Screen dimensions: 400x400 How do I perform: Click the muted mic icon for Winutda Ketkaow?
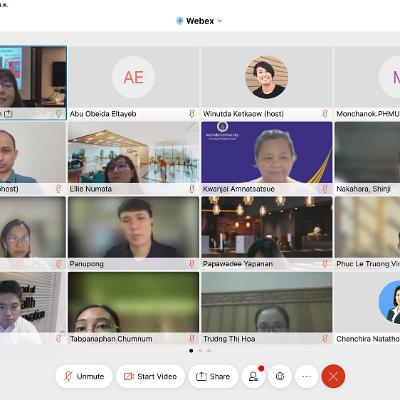(325, 114)
